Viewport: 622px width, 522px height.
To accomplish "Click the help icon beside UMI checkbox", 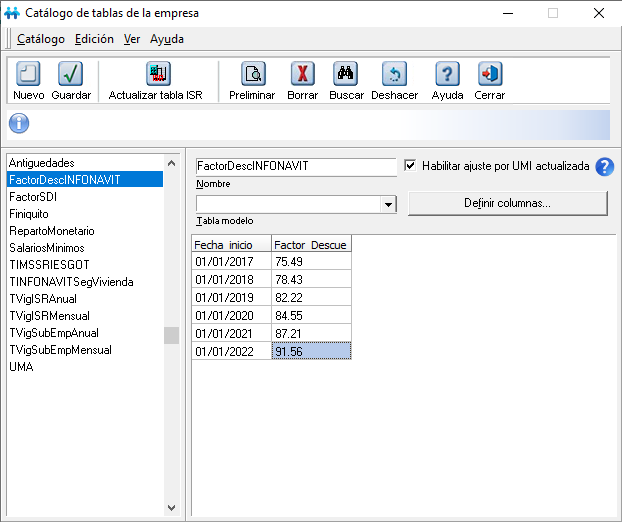I will [x=605, y=167].
